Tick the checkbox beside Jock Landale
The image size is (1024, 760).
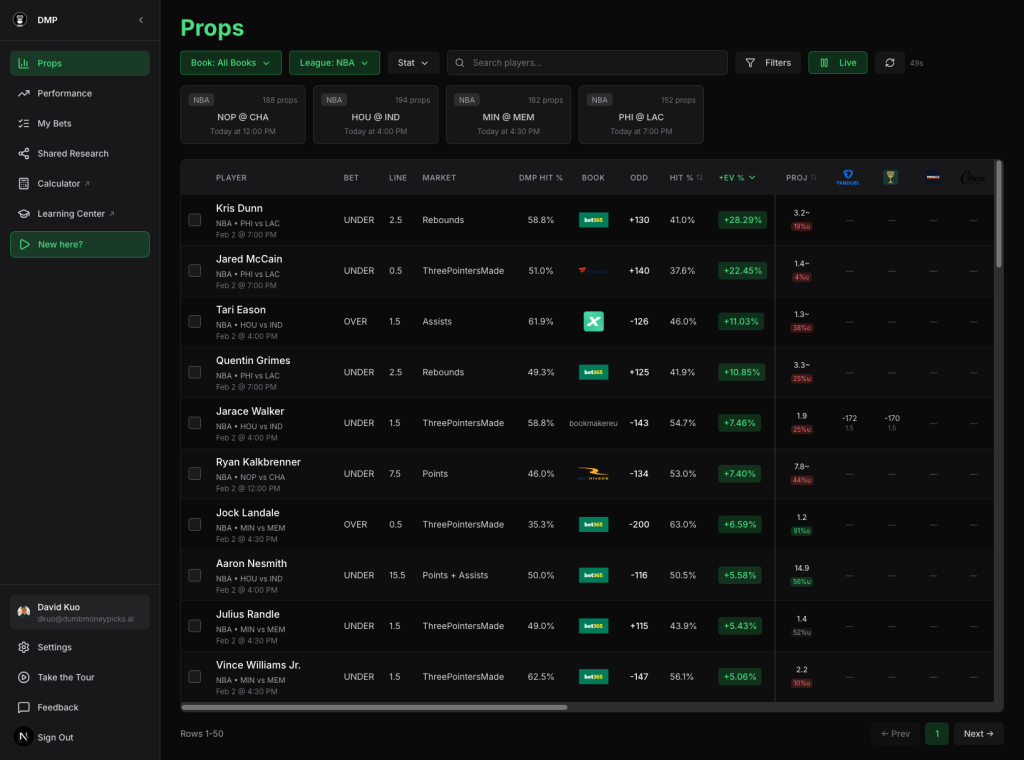195,525
